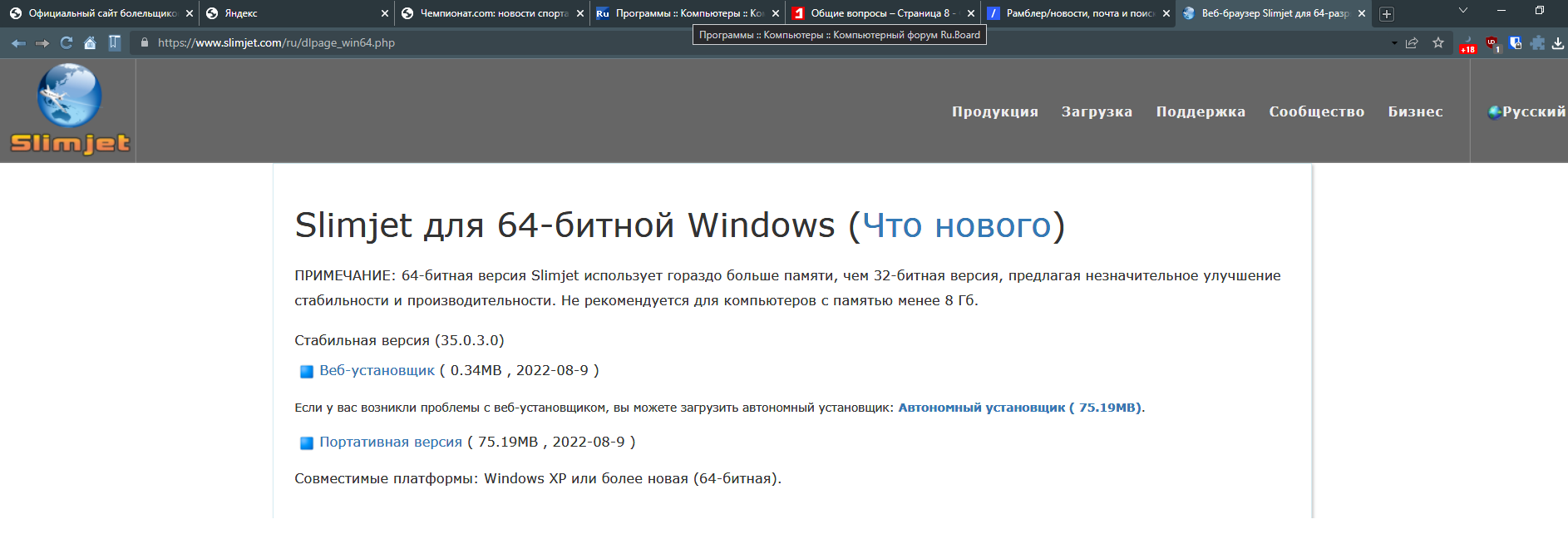Click the Slimjet logo in site header
The width and height of the screenshot is (1568, 539).
click(x=70, y=109)
